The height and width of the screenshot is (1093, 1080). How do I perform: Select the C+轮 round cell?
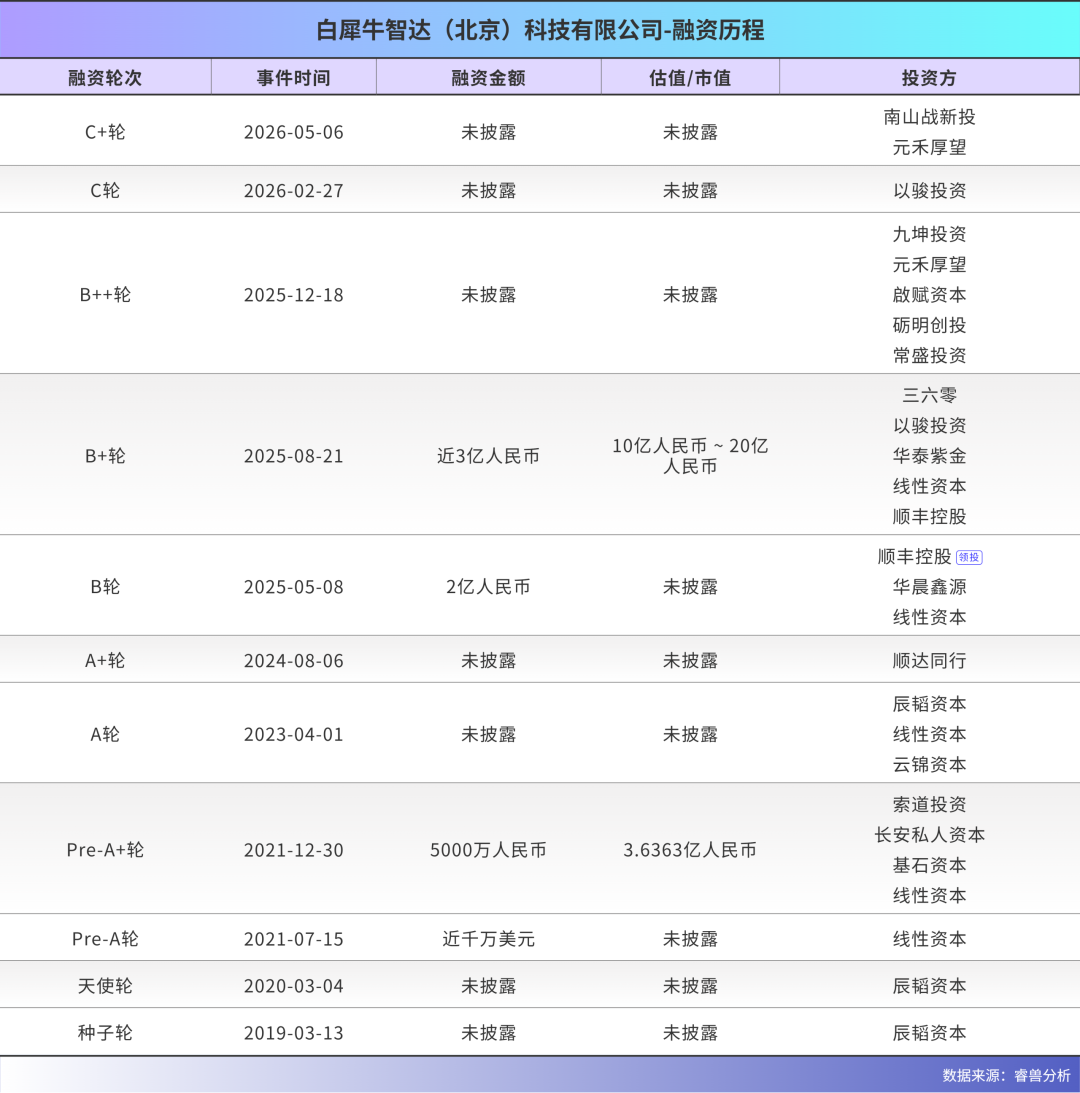pyautogui.click(x=105, y=132)
